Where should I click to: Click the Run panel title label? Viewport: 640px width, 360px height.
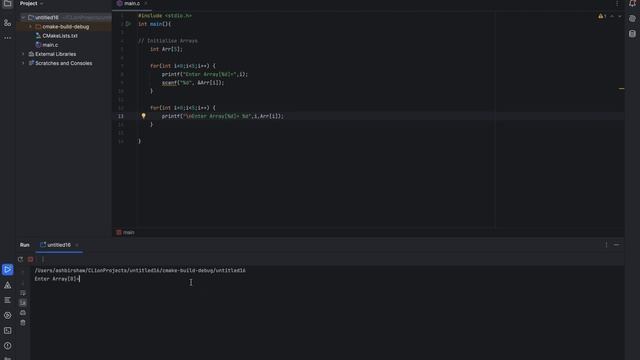point(24,245)
